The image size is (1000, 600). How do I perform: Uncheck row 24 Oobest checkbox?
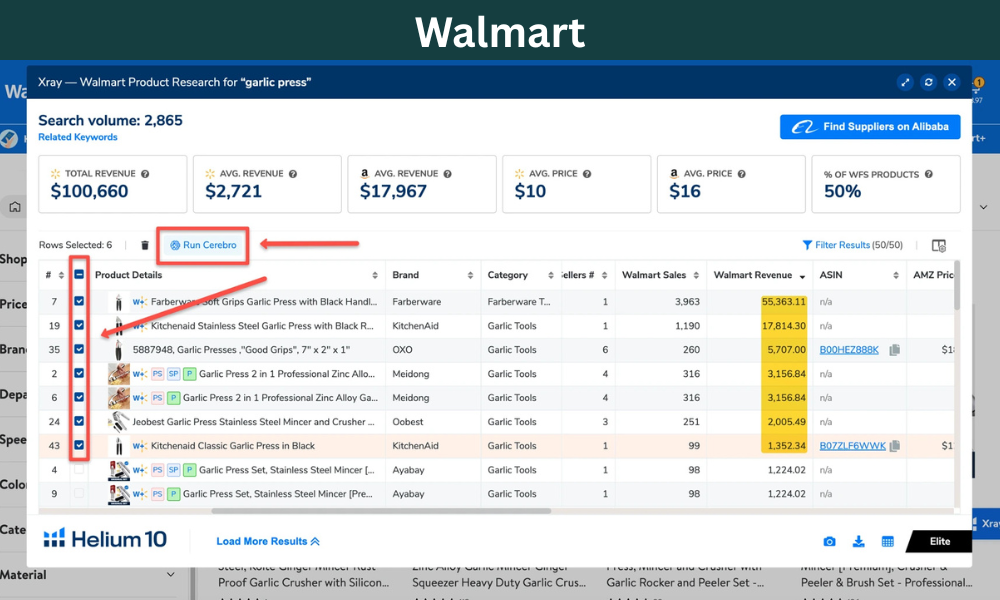click(79, 421)
